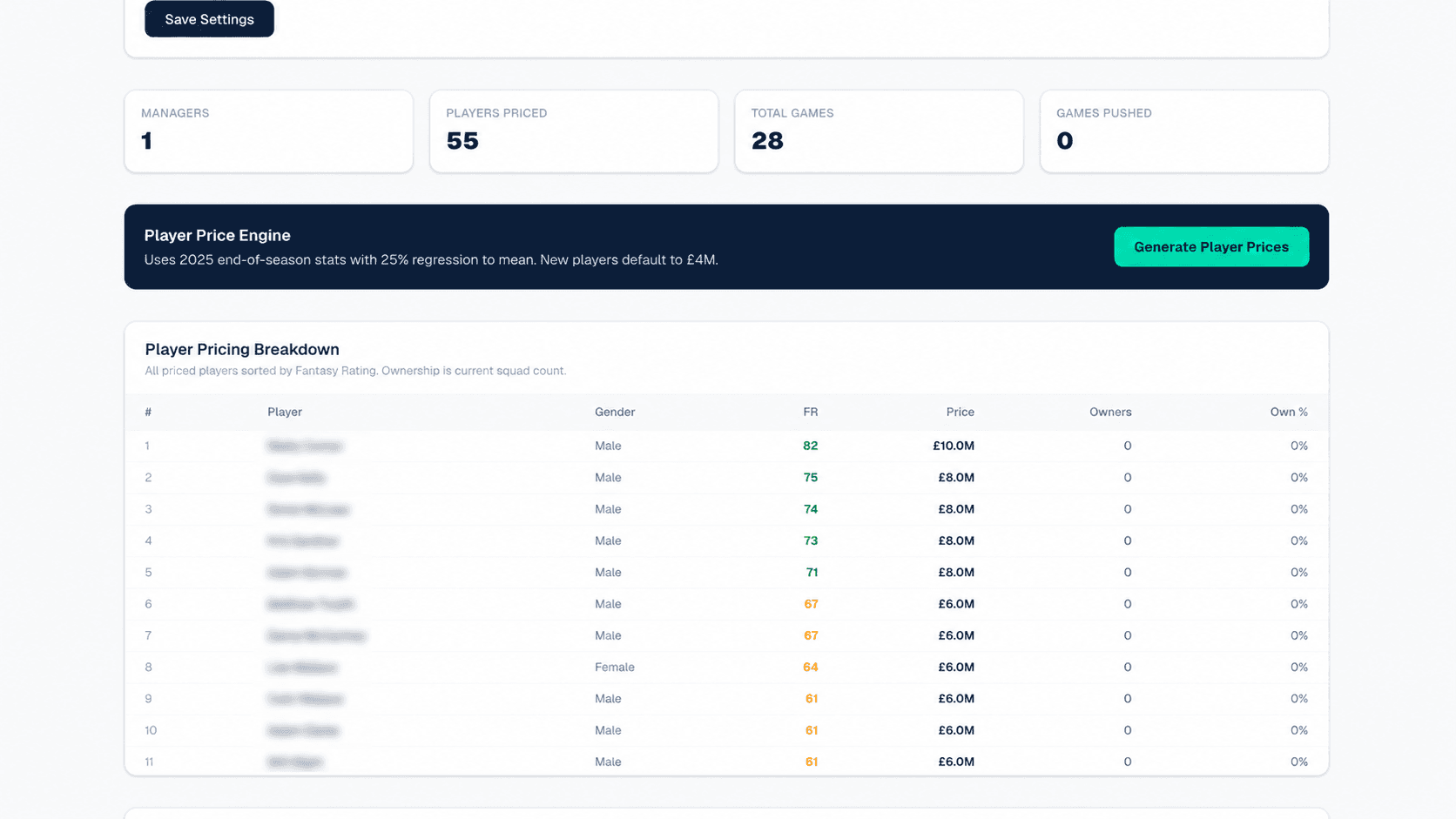This screenshot has height=819, width=1456.
Task: Click the Player Pricing Breakdown heading
Action: (x=242, y=349)
